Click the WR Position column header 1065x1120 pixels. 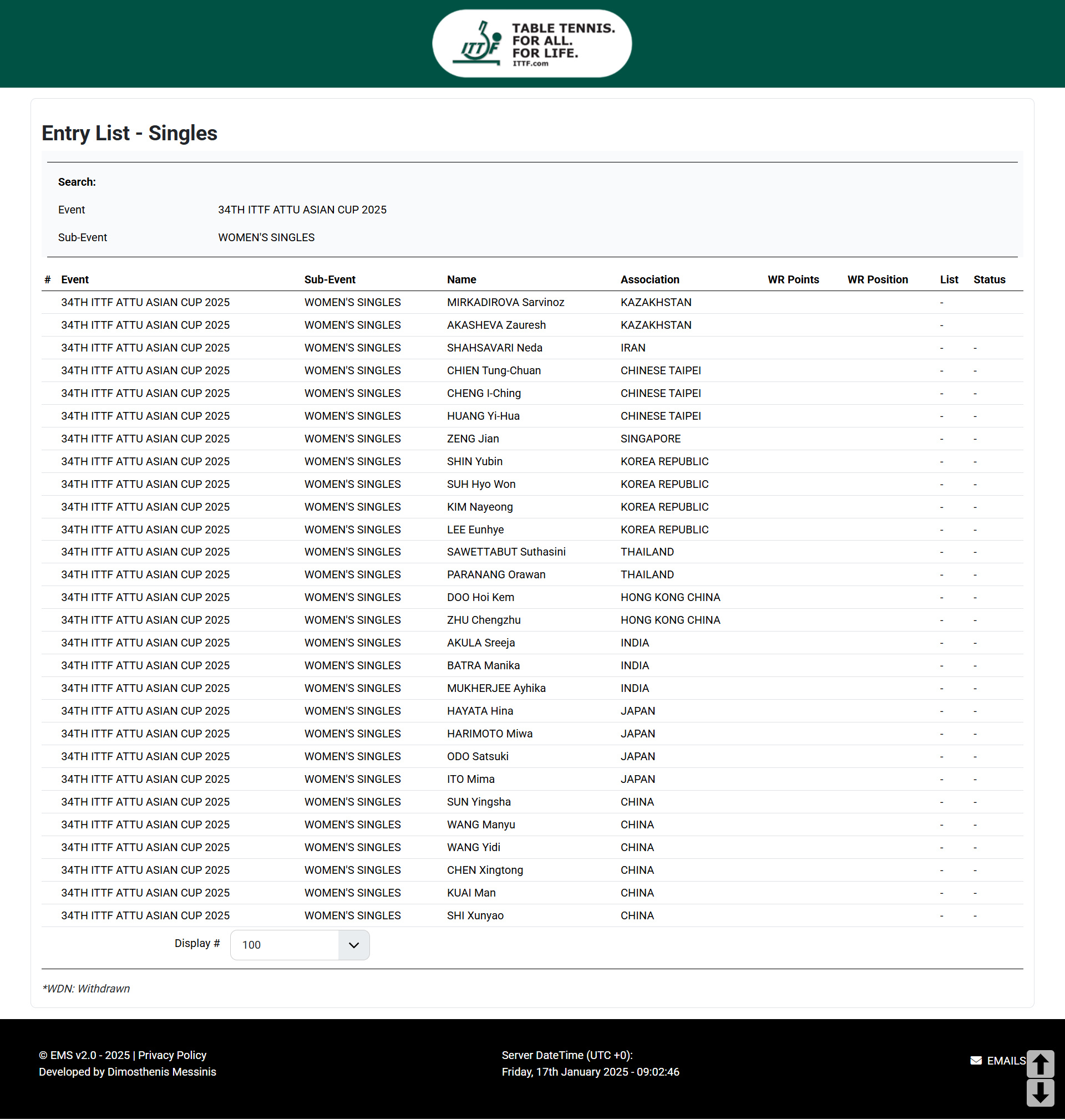(x=878, y=279)
